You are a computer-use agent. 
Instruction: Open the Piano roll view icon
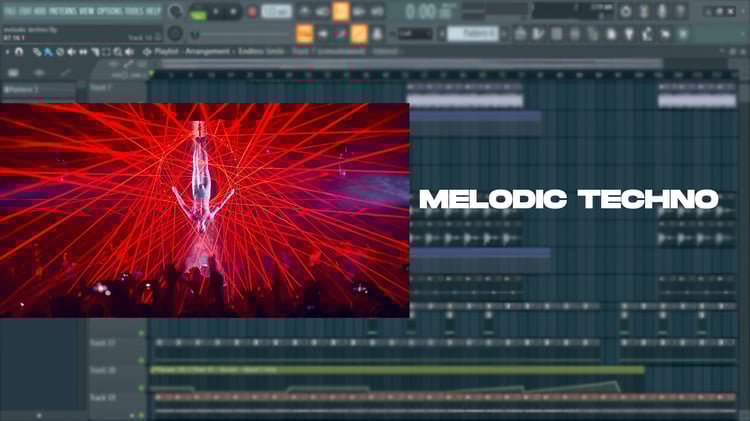[x=539, y=34]
